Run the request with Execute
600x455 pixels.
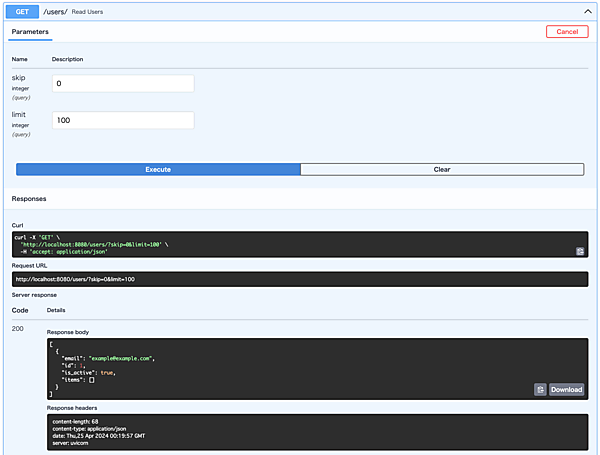[158, 170]
